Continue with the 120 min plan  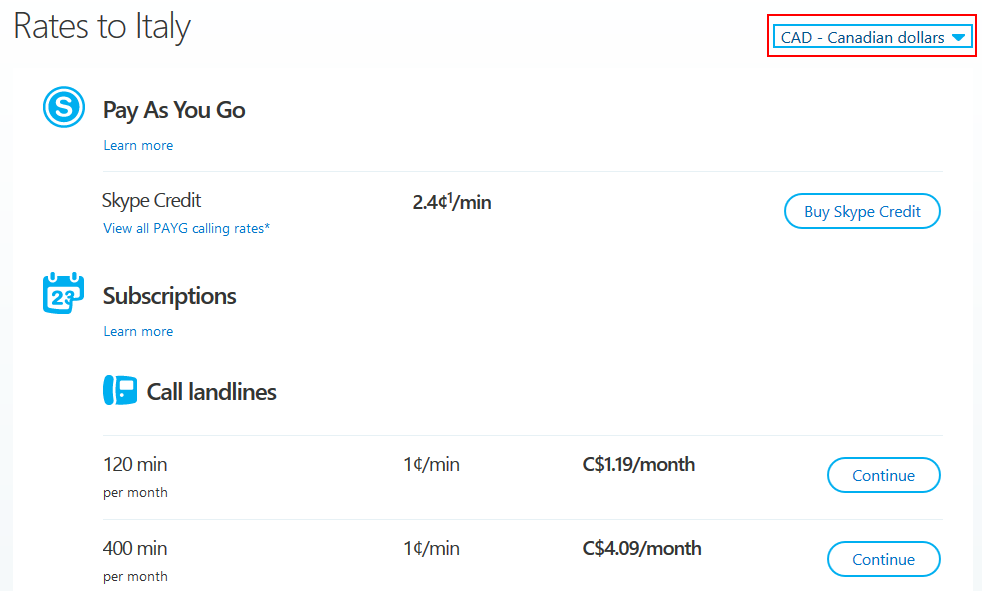click(x=883, y=476)
